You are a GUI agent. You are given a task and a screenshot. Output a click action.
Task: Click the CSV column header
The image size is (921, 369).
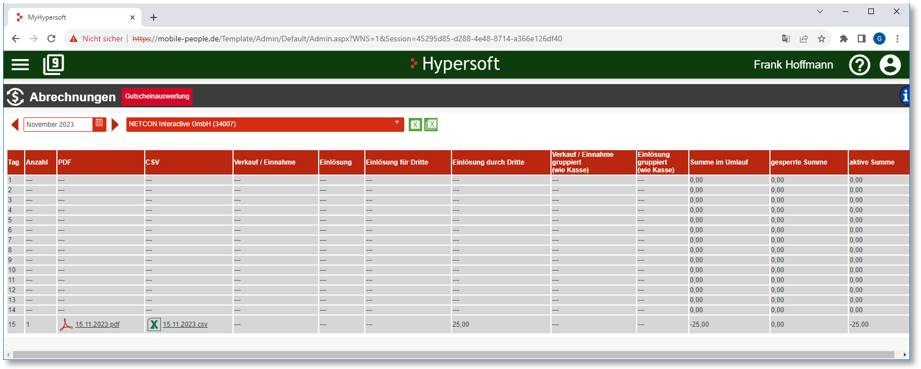189,162
